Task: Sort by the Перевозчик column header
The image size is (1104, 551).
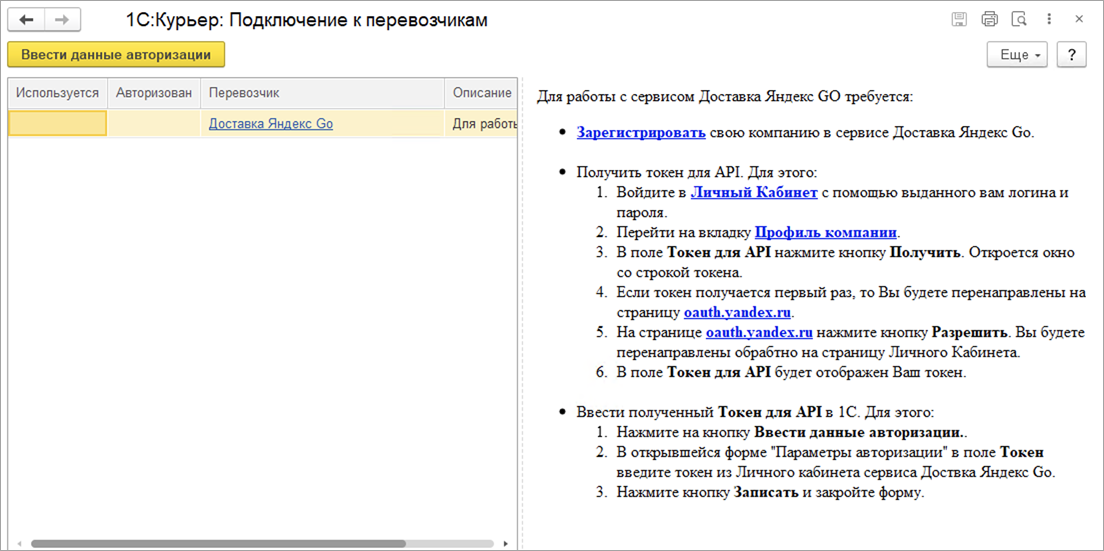Action: tap(322, 93)
